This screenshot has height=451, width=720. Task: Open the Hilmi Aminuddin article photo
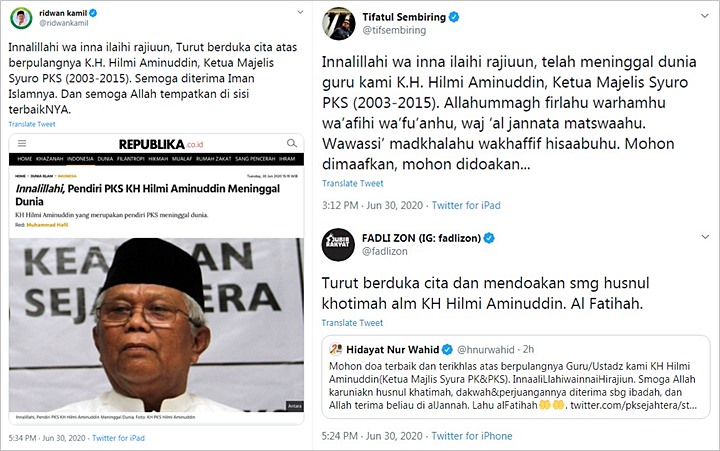156,325
